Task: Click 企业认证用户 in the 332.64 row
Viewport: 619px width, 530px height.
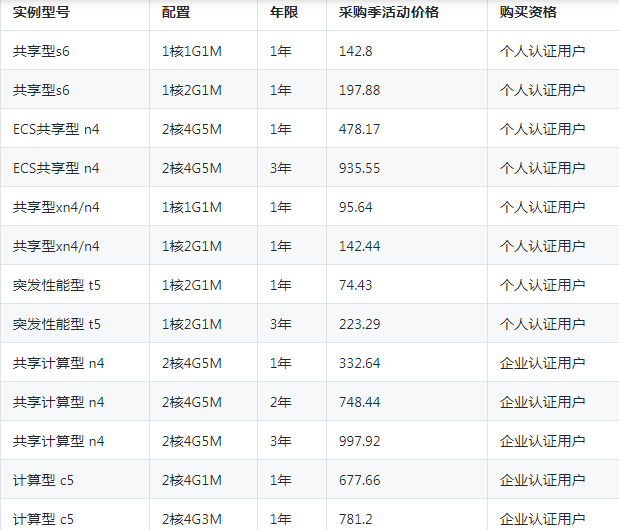Action: pyautogui.click(x=542, y=363)
